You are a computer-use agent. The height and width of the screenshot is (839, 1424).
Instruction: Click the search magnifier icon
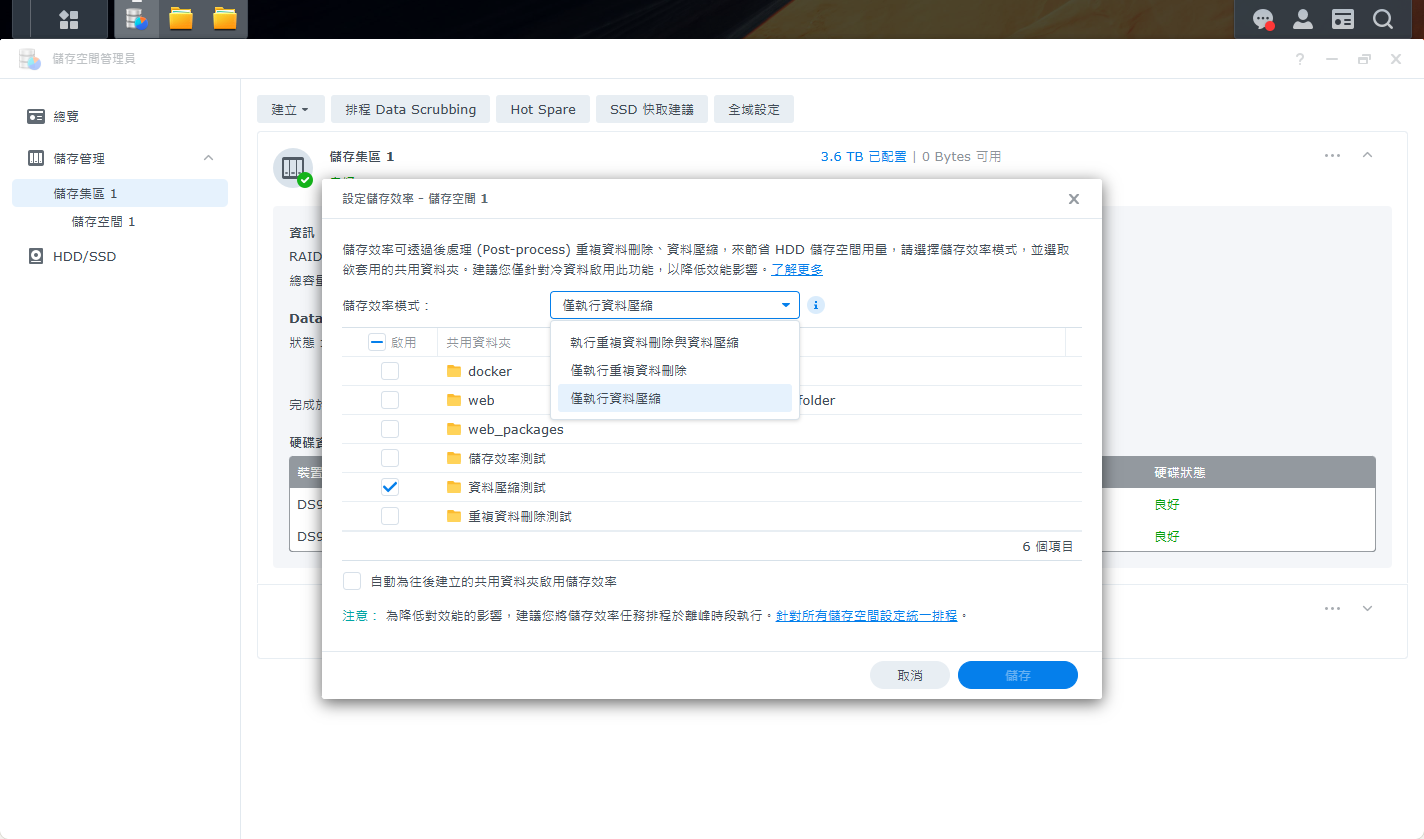1383,19
